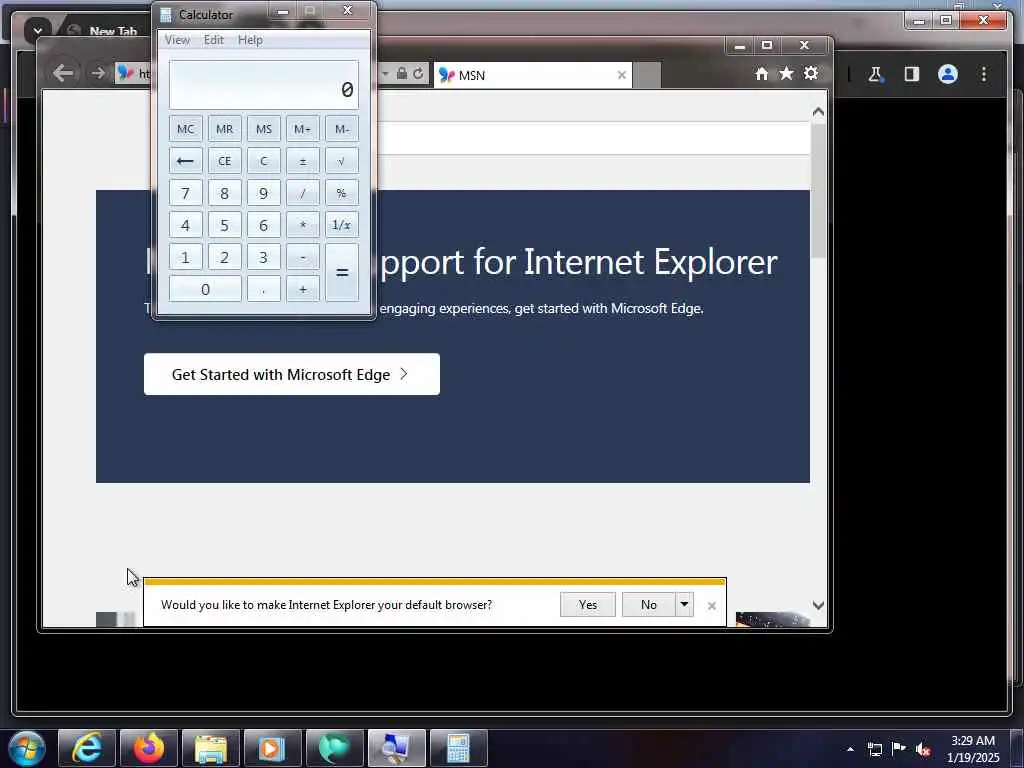
Task: Click digit 7 in Calculator
Action: click(x=185, y=193)
